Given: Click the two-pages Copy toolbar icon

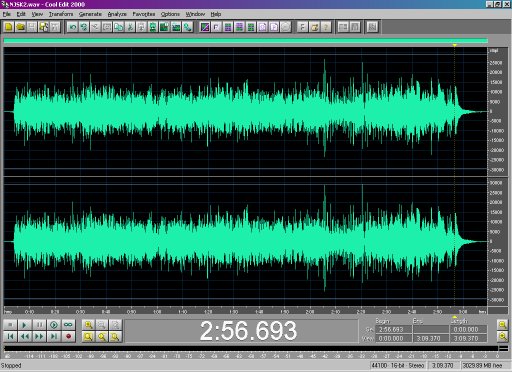Looking at the screenshot, I should click(x=118, y=27).
